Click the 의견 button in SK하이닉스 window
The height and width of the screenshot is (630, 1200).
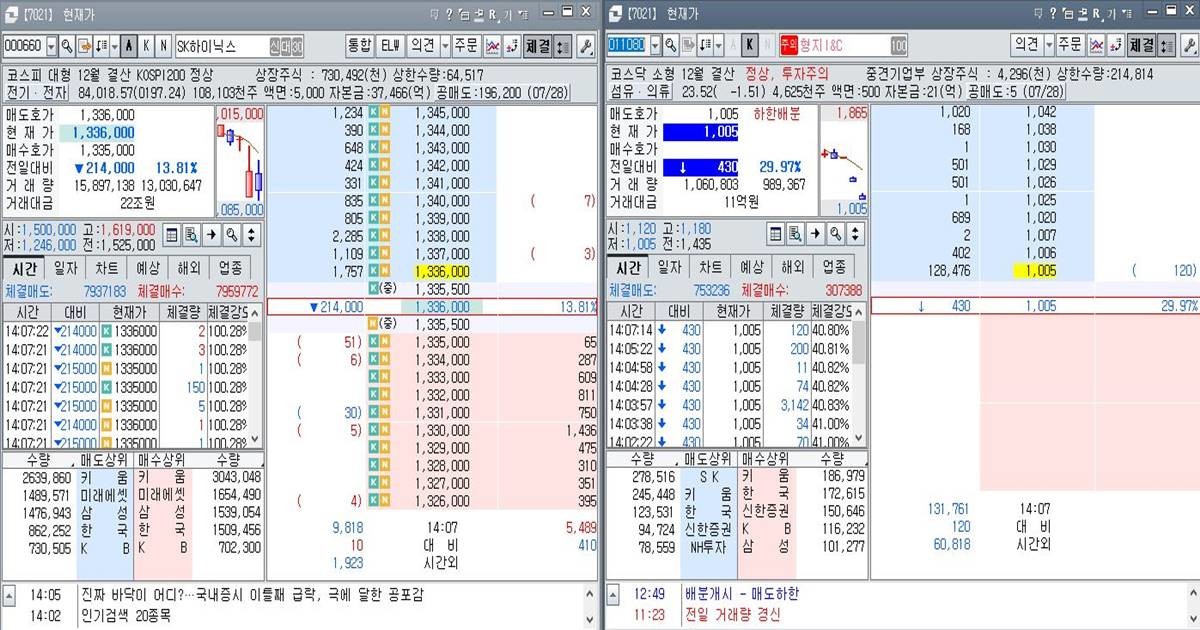click(x=422, y=46)
